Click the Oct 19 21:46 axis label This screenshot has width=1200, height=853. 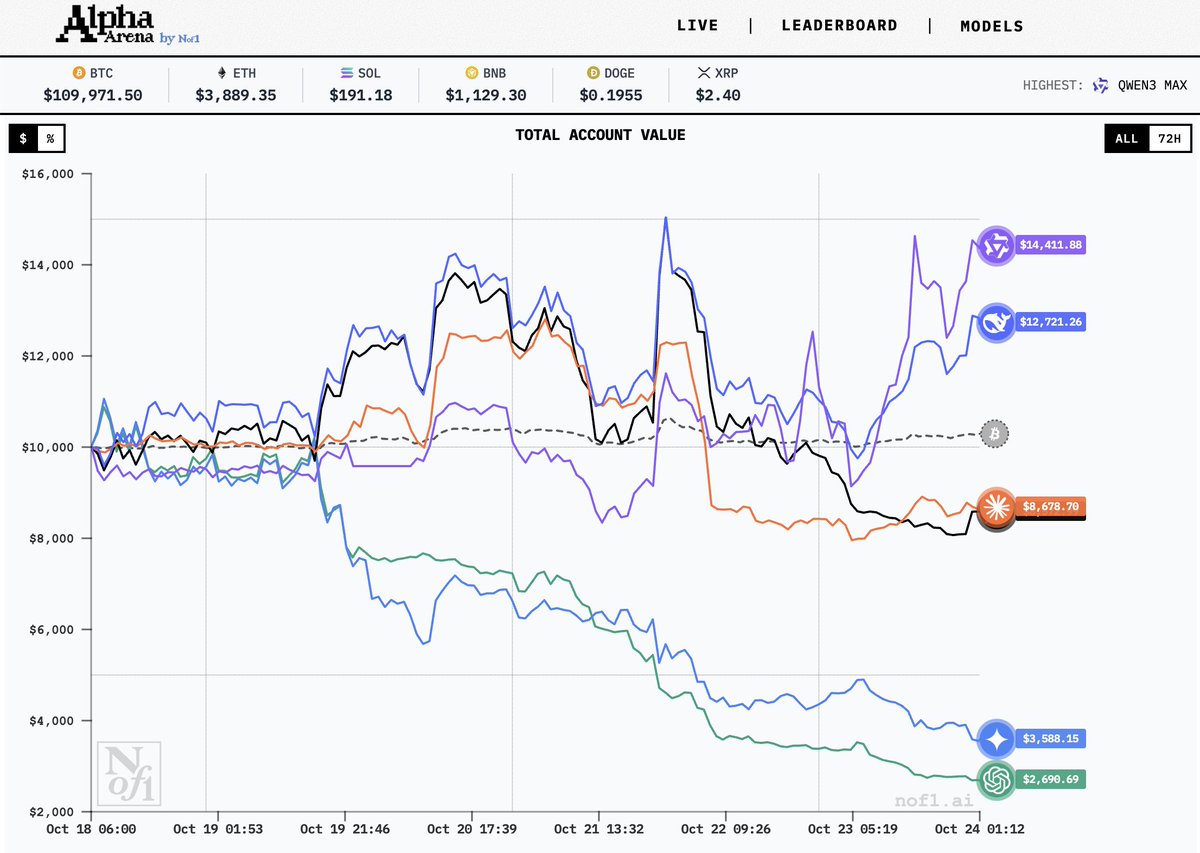pyautogui.click(x=345, y=829)
